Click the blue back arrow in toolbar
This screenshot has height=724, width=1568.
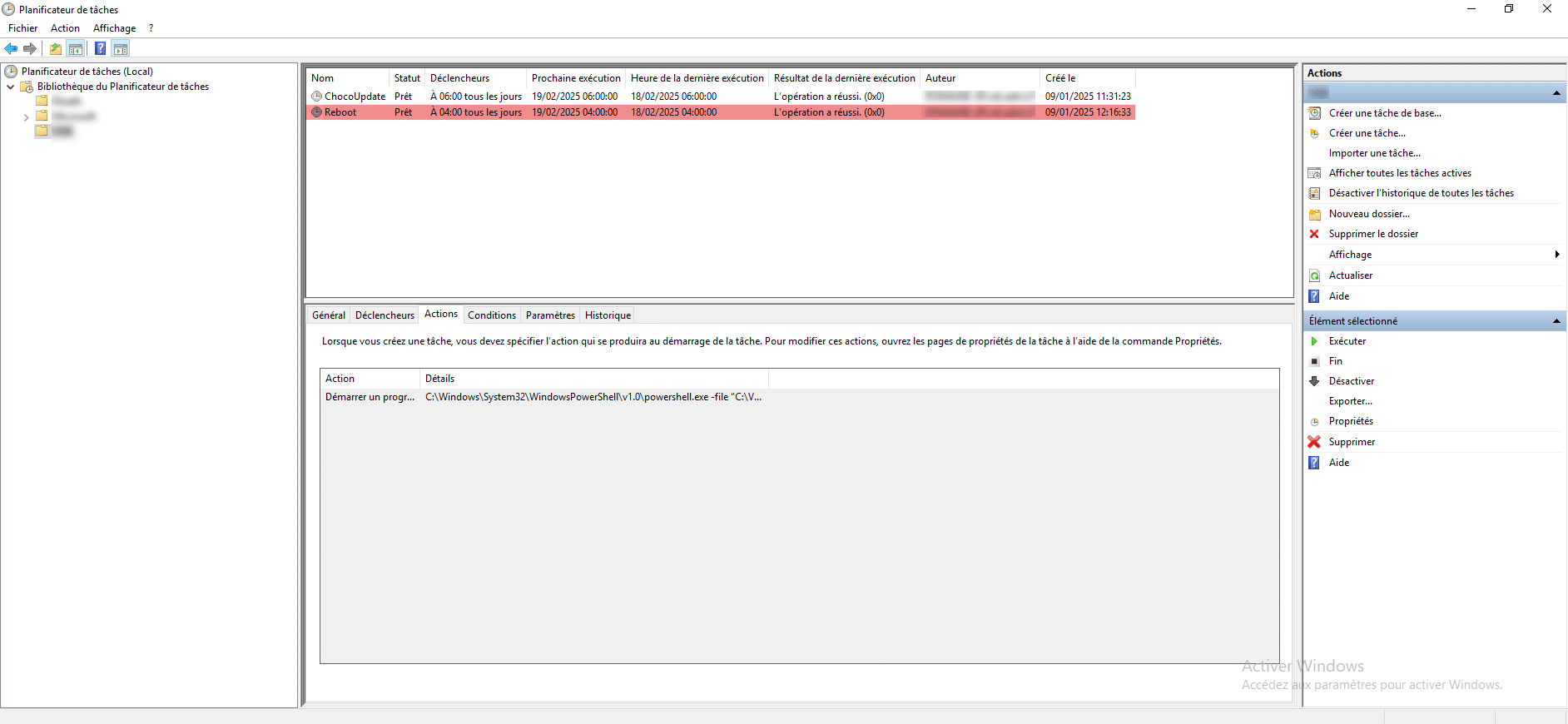[11, 49]
